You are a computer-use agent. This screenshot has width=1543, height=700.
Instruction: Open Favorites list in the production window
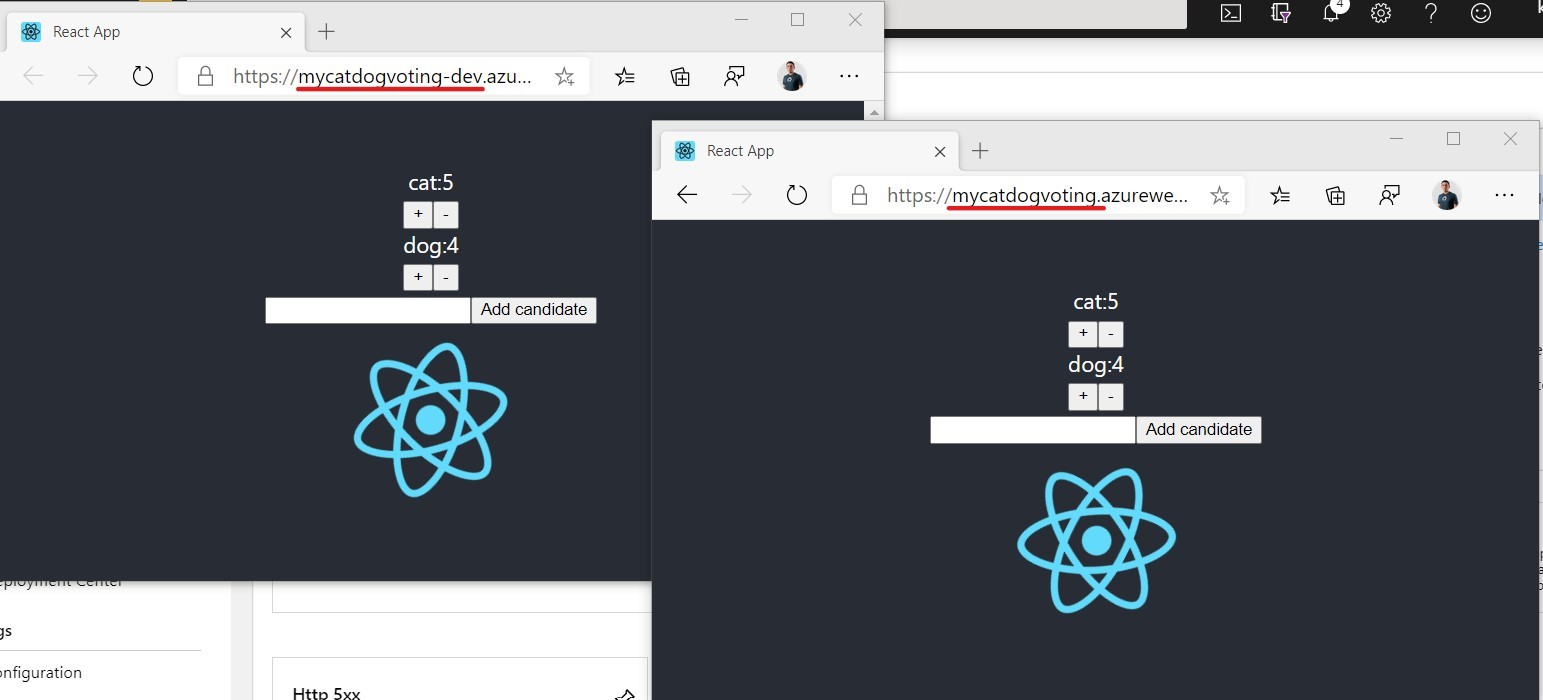tap(1280, 195)
